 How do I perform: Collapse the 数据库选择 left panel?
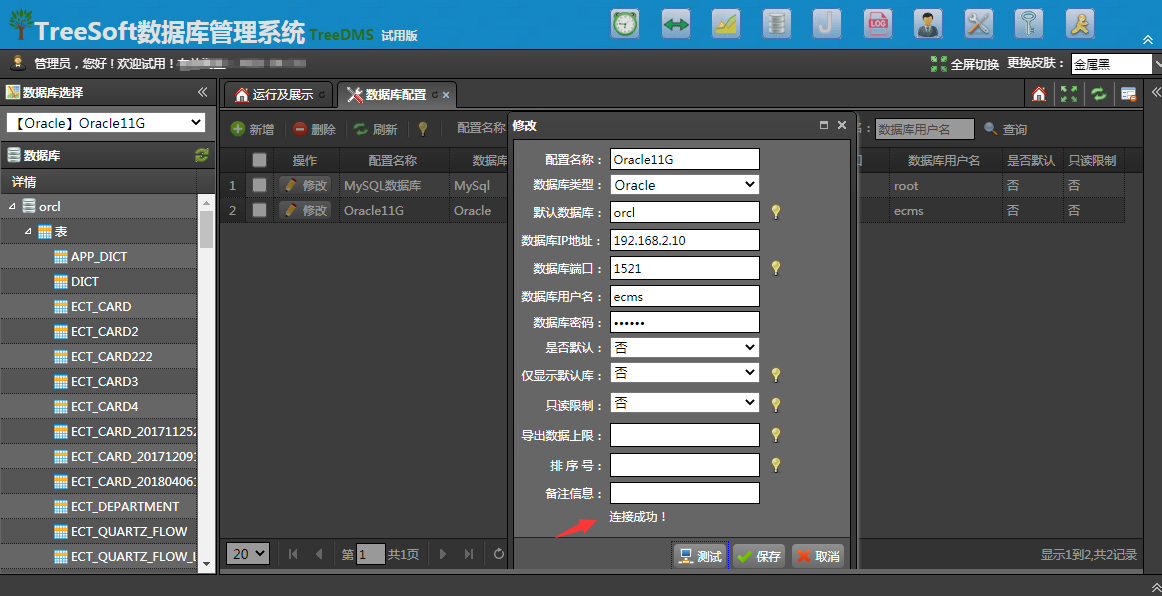[202, 92]
